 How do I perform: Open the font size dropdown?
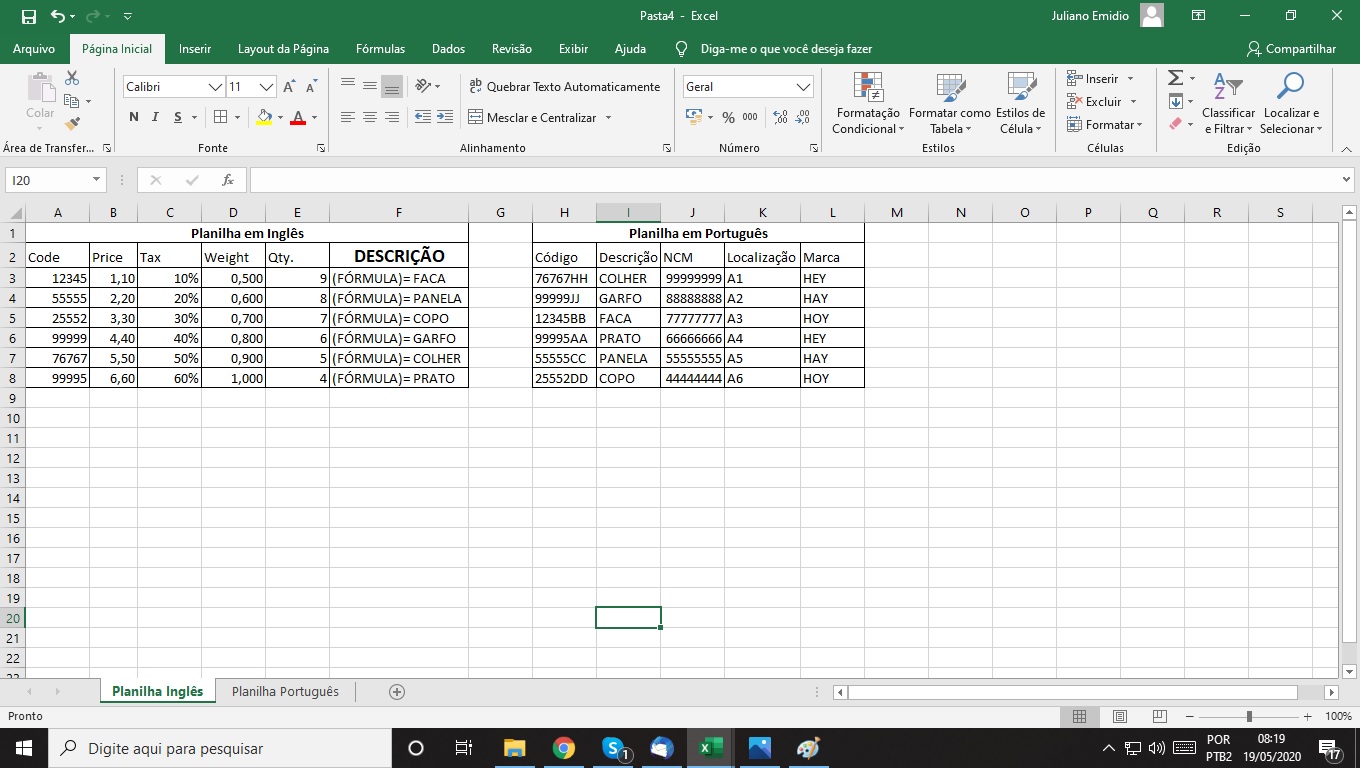pos(266,87)
